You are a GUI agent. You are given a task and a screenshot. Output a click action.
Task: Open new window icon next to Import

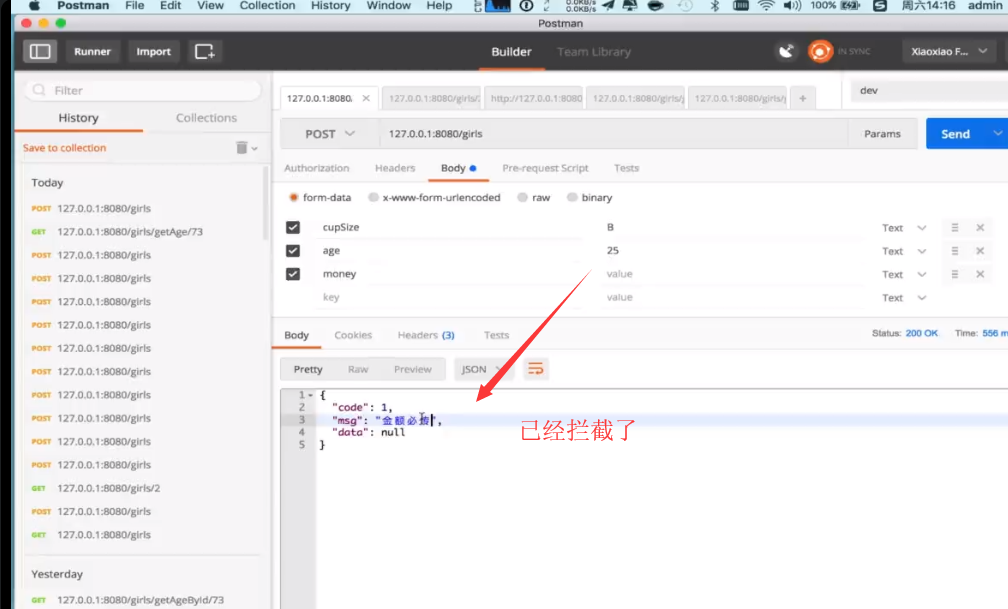tap(204, 51)
